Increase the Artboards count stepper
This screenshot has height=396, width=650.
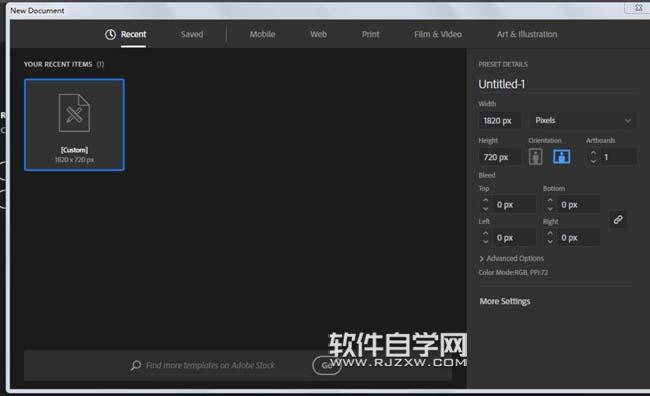point(593,153)
